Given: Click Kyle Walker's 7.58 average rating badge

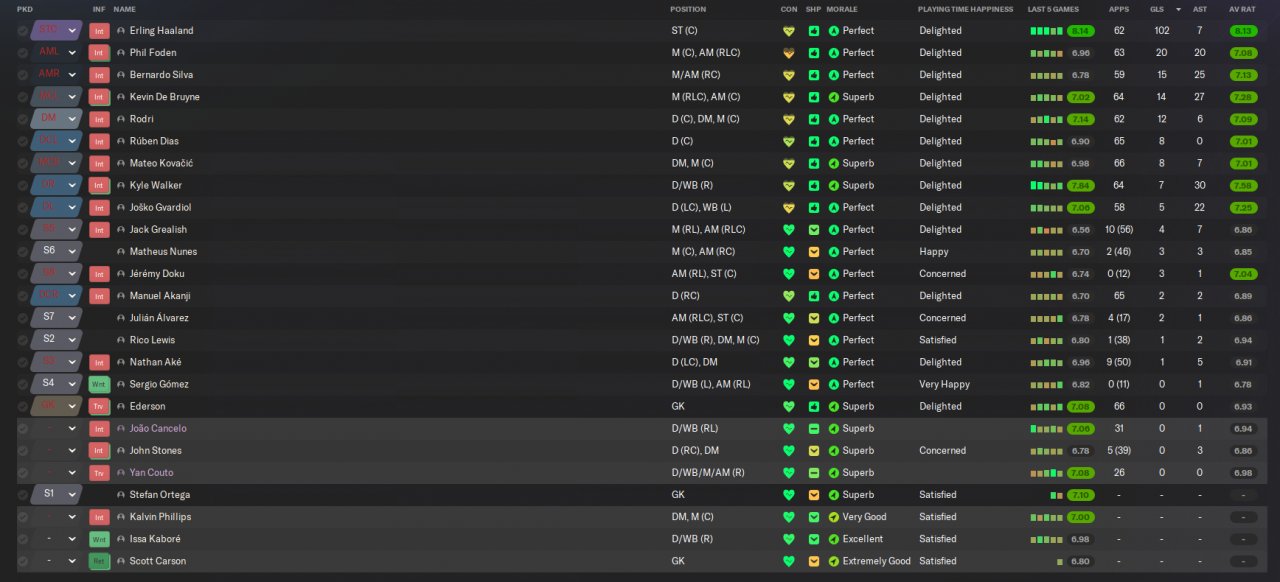Looking at the screenshot, I should [1243, 185].
